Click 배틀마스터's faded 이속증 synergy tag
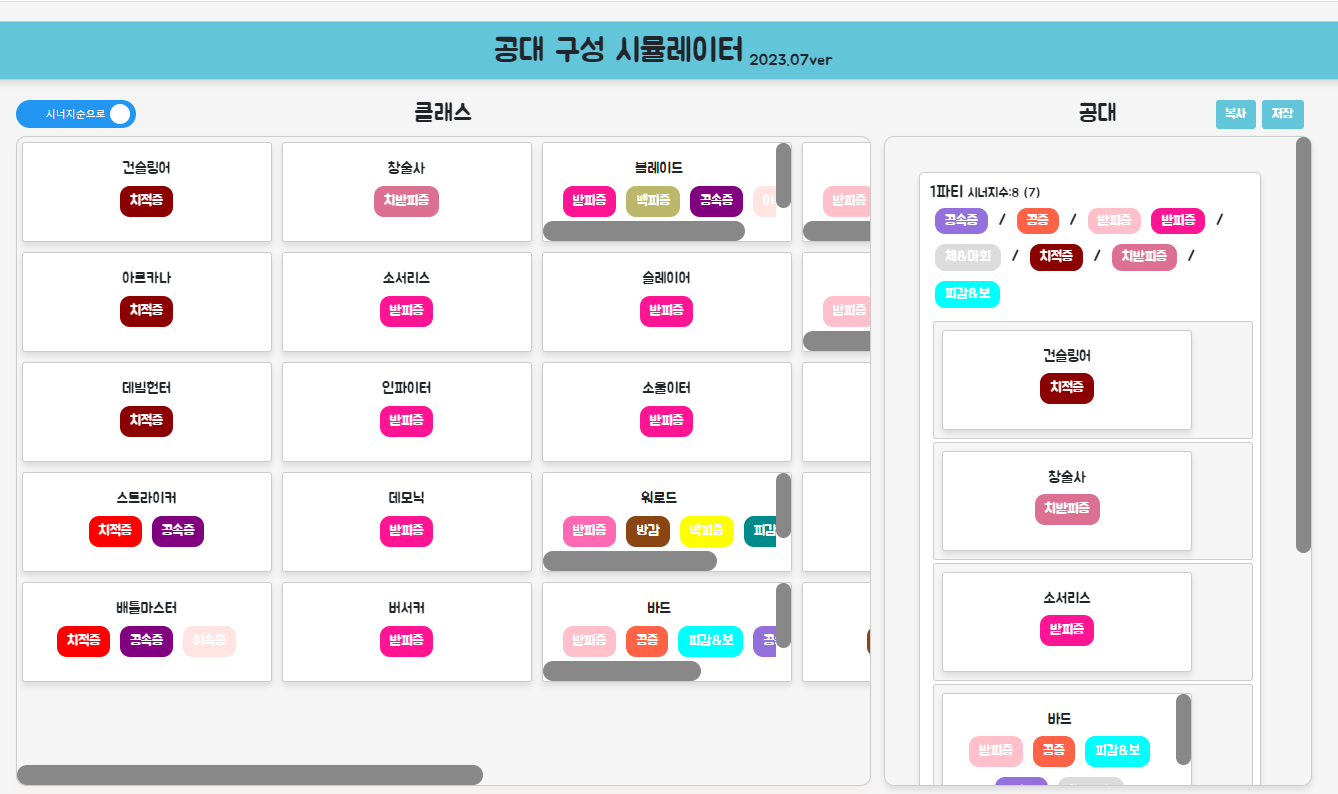 pyautogui.click(x=209, y=641)
